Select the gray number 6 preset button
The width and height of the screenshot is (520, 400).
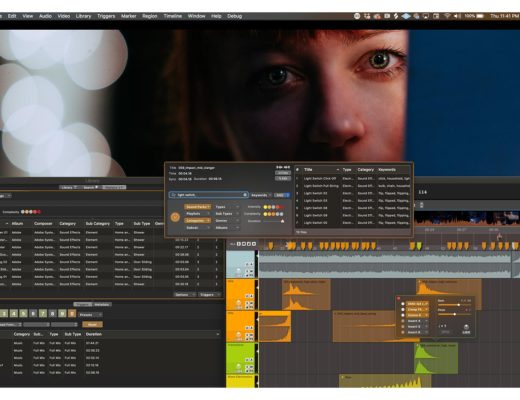(33, 314)
